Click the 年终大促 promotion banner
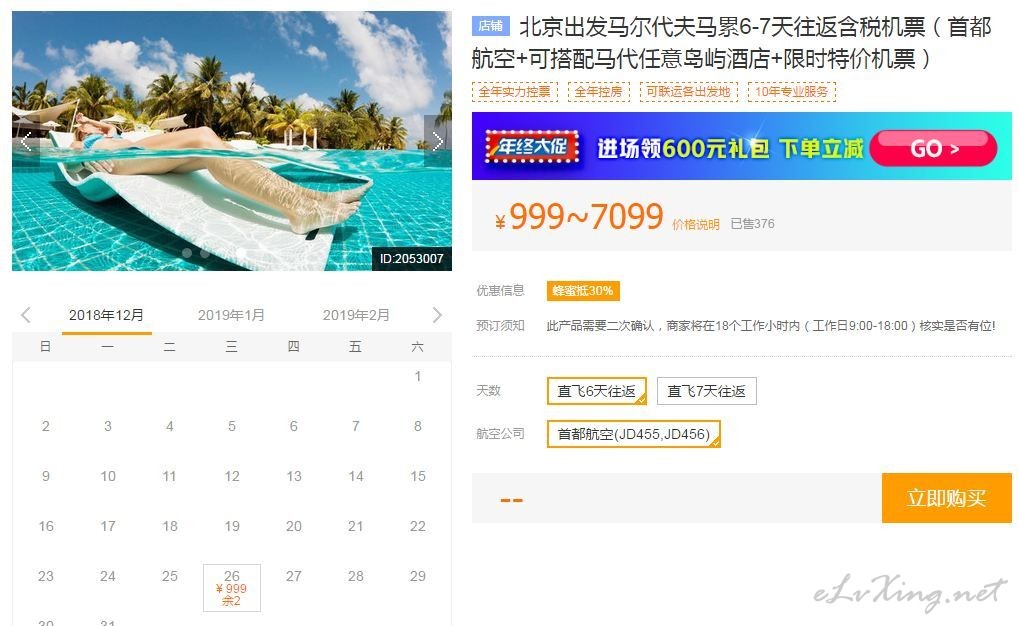The width and height of the screenshot is (1018, 626). click(741, 146)
